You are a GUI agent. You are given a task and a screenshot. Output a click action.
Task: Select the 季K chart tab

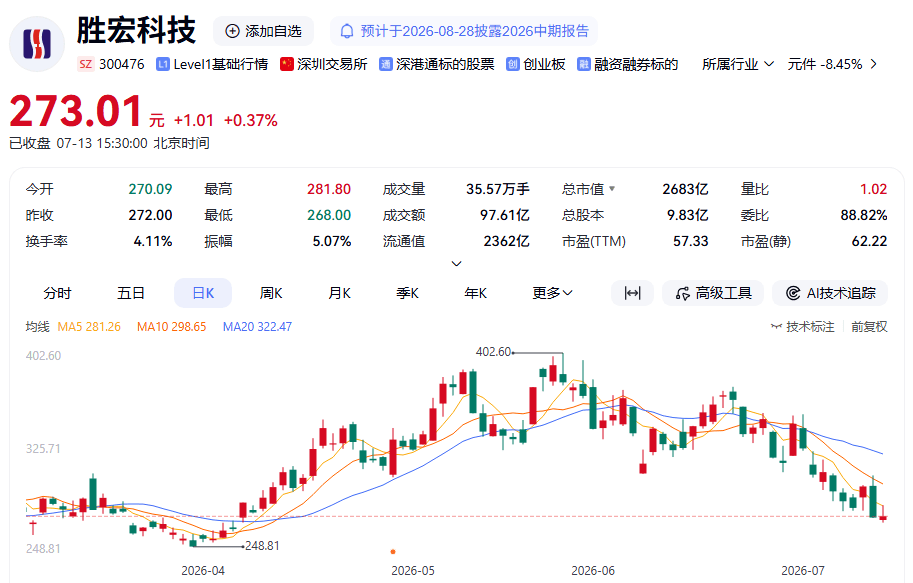(408, 293)
